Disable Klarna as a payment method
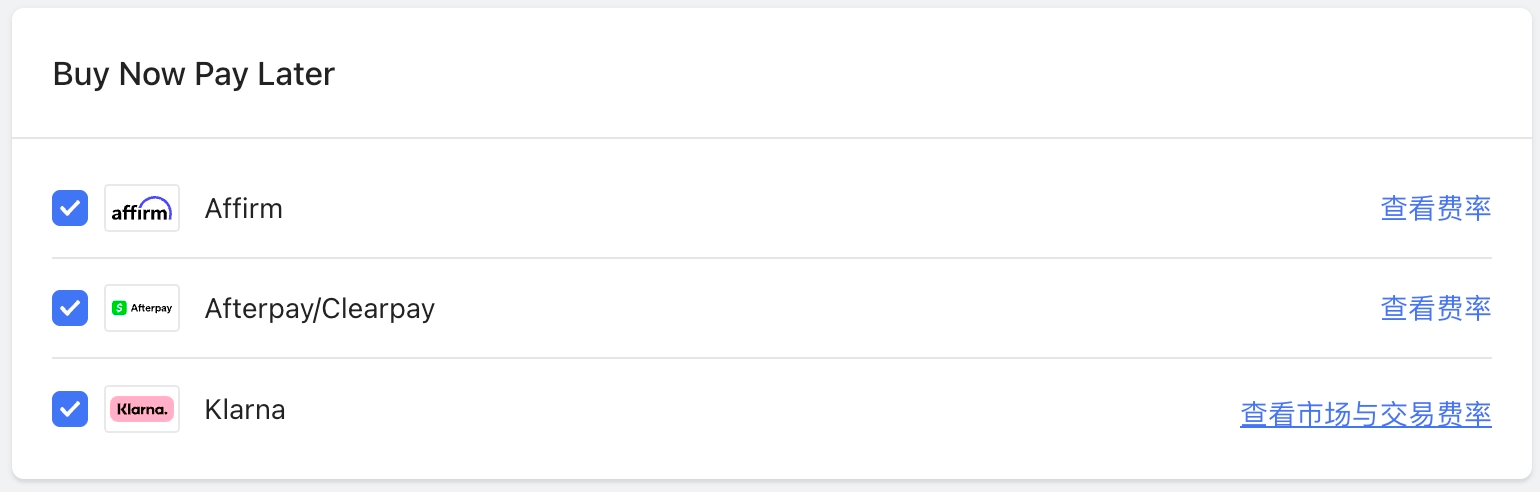Screen dimensions: 1540x492 70,409
